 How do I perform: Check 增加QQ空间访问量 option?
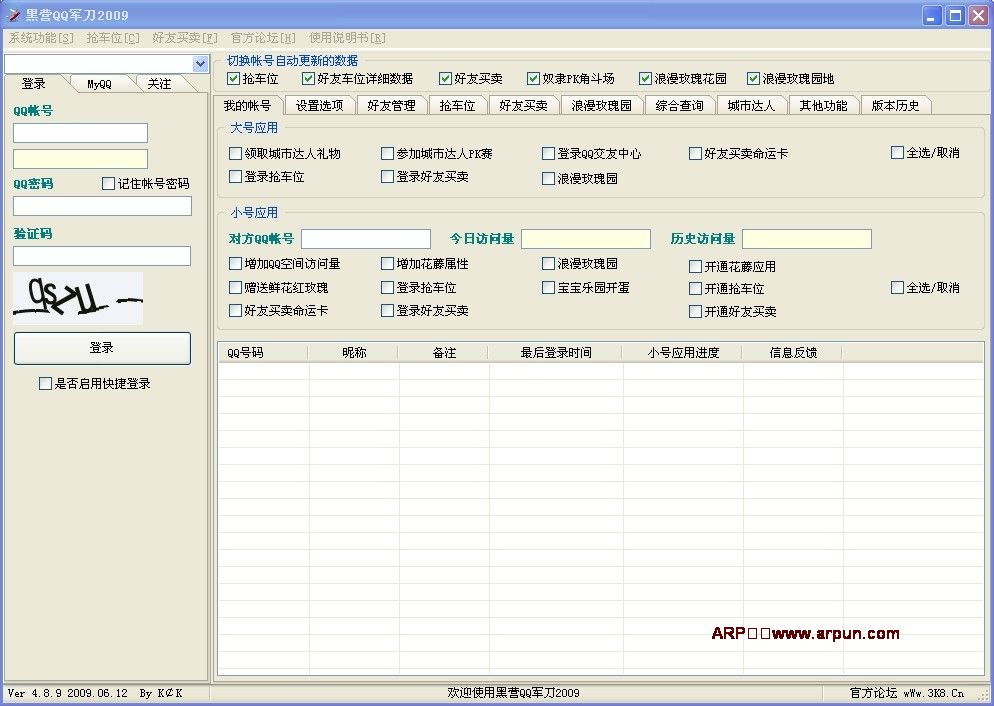coord(235,263)
